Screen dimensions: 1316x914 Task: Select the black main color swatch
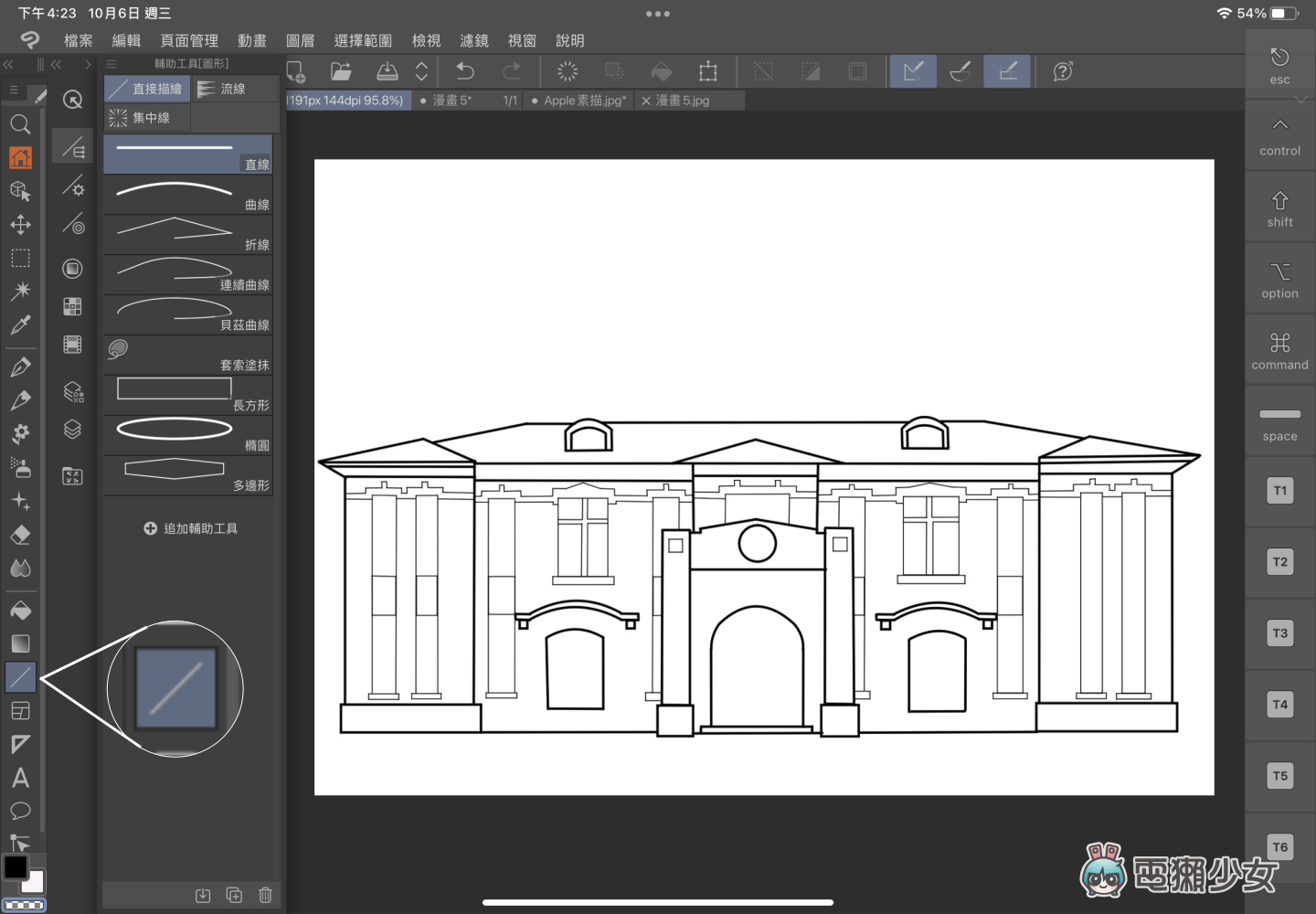[x=16, y=866]
